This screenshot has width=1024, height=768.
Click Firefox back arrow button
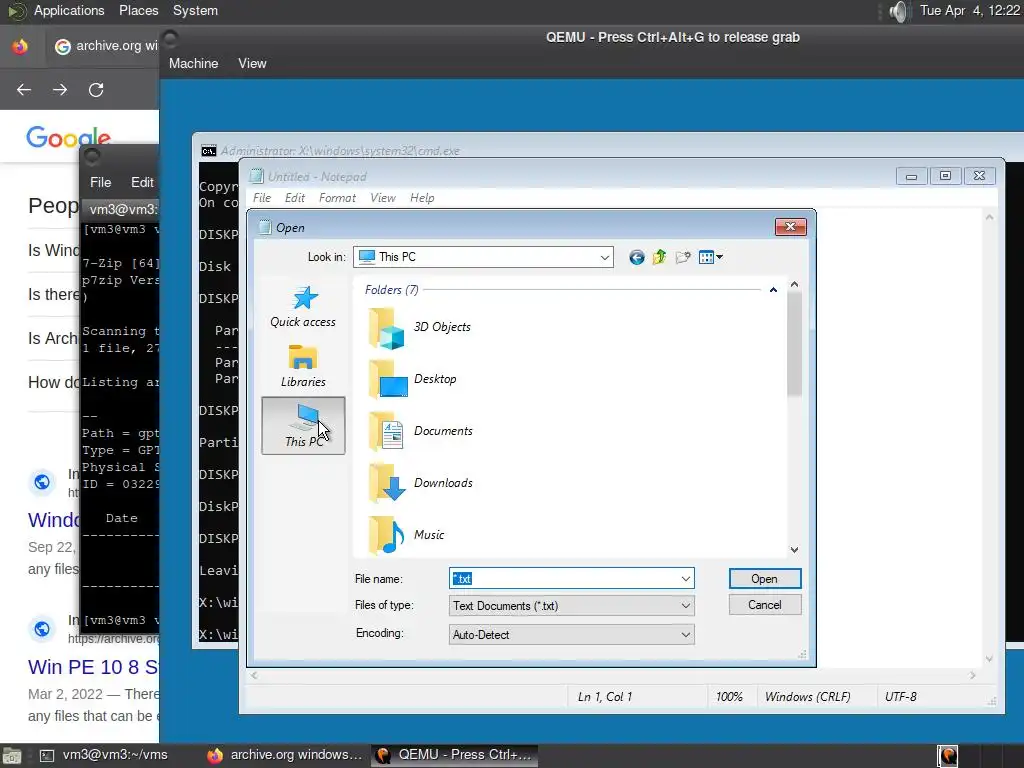[x=24, y=89]
